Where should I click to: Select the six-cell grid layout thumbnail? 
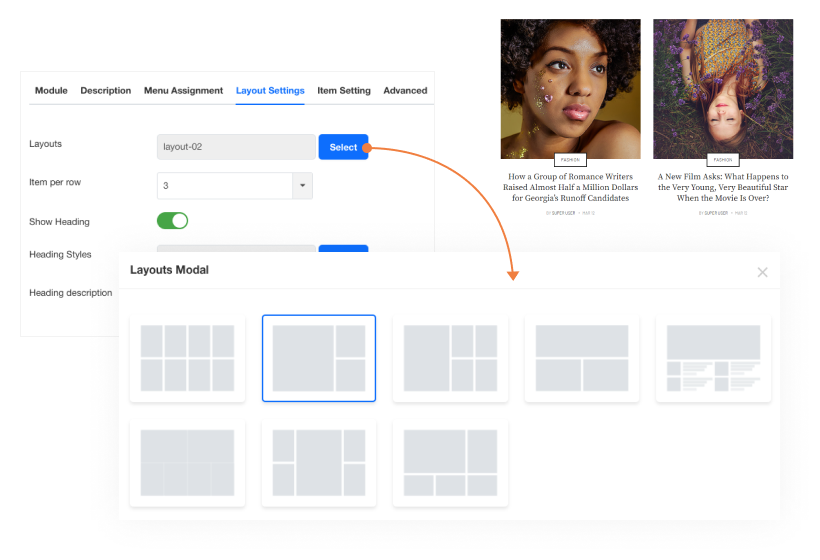click(187, 358)
